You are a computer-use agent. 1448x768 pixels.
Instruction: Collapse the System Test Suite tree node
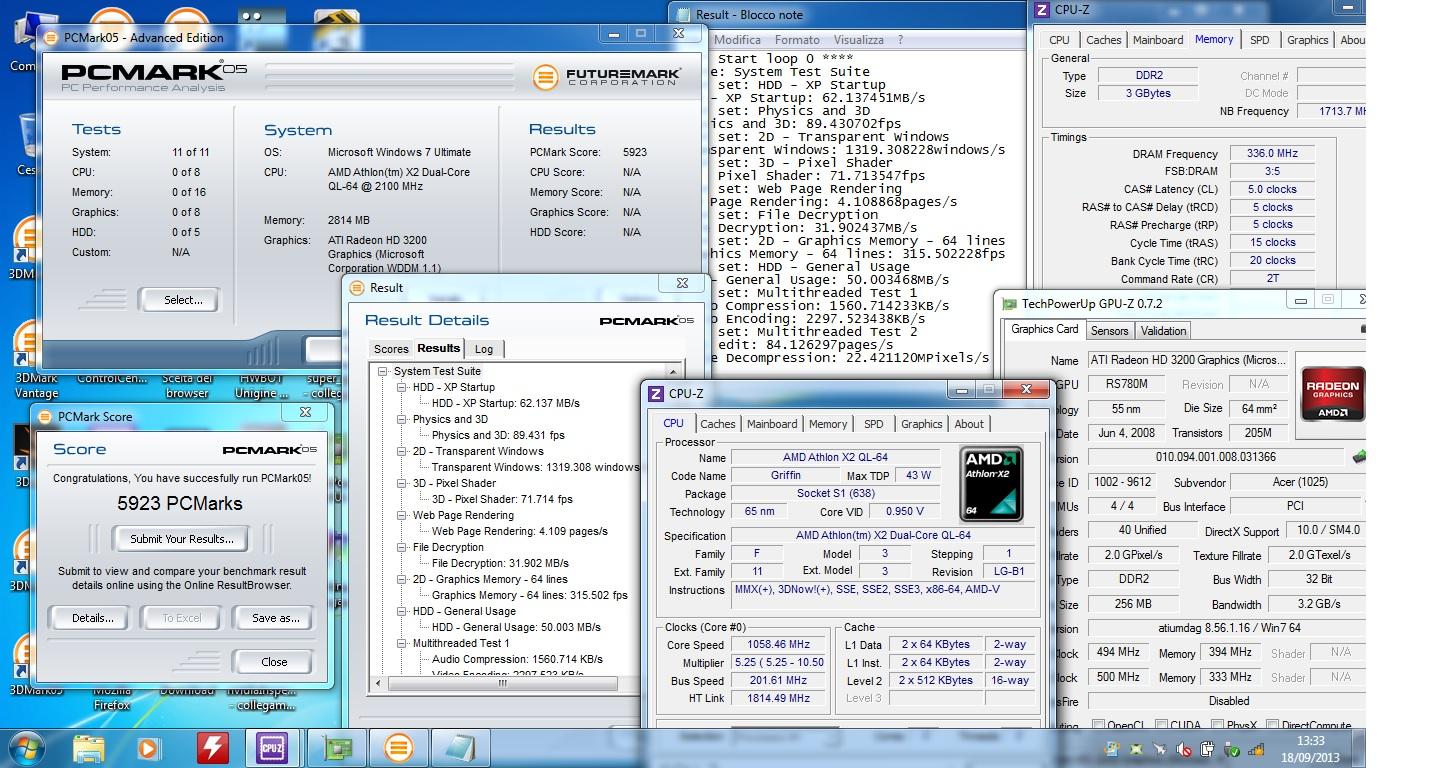[x=382, y=371]
